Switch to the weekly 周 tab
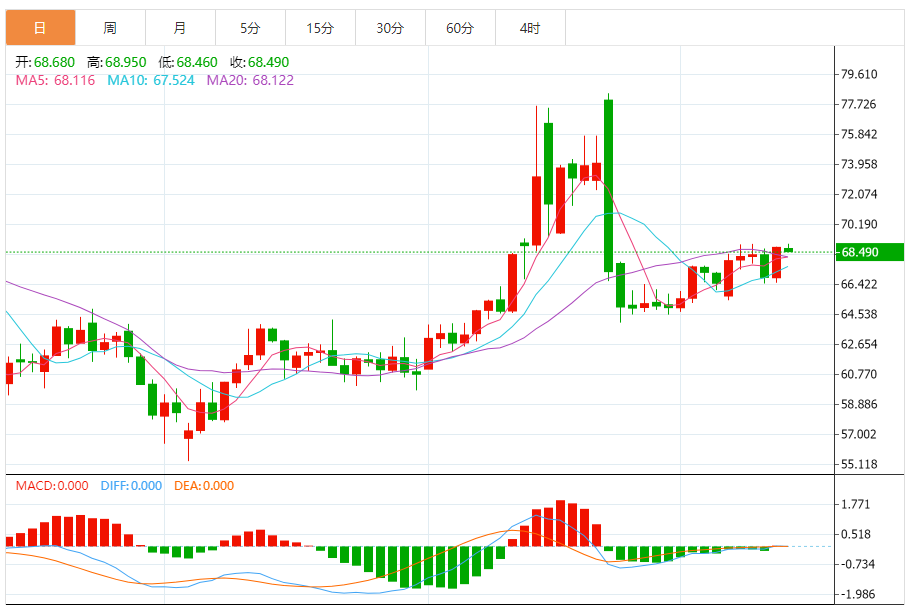 (x=111, y=27)
